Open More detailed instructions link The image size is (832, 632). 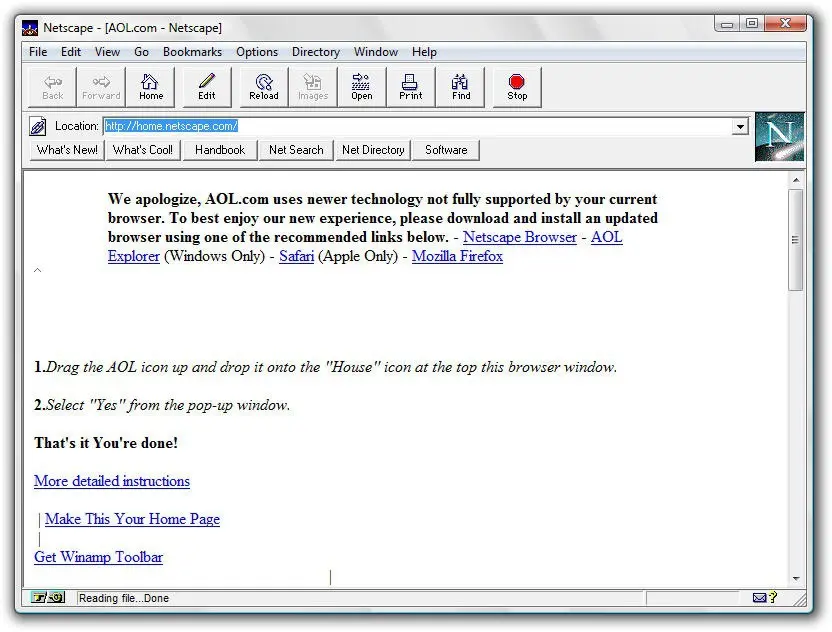[x=112, y=481]
